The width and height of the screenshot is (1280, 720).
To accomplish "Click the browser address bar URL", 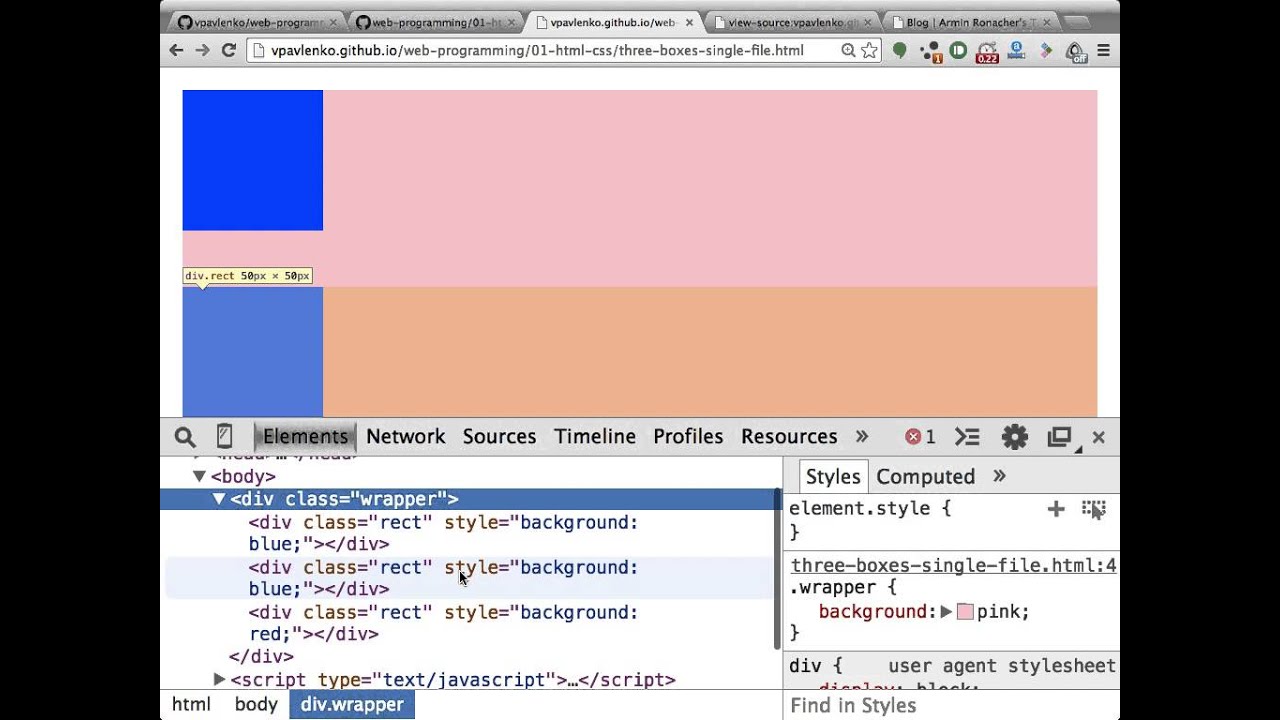I will tap(537, 50).
